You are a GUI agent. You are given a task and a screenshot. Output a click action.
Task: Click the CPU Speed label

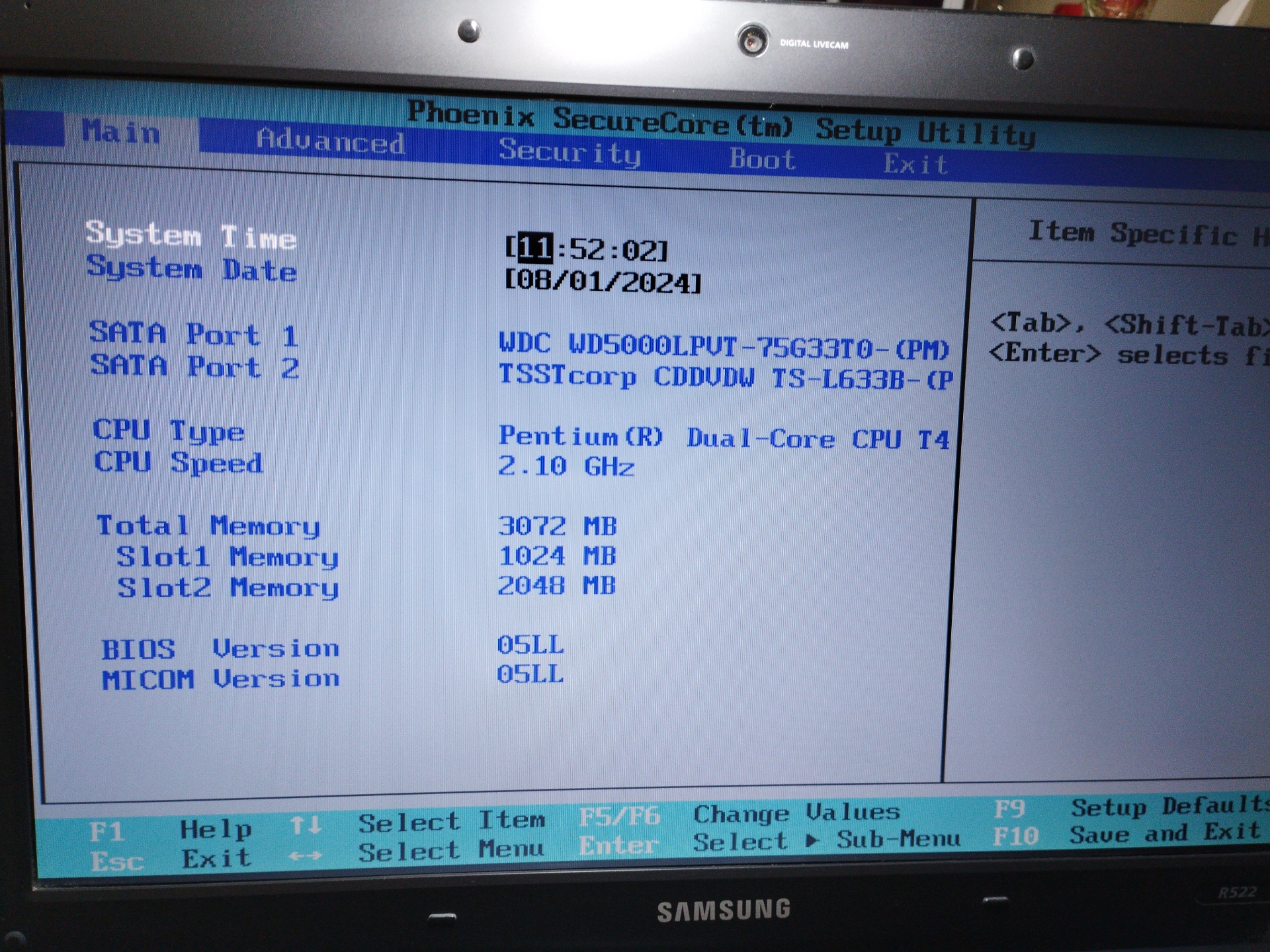click(x=179, y=462)
